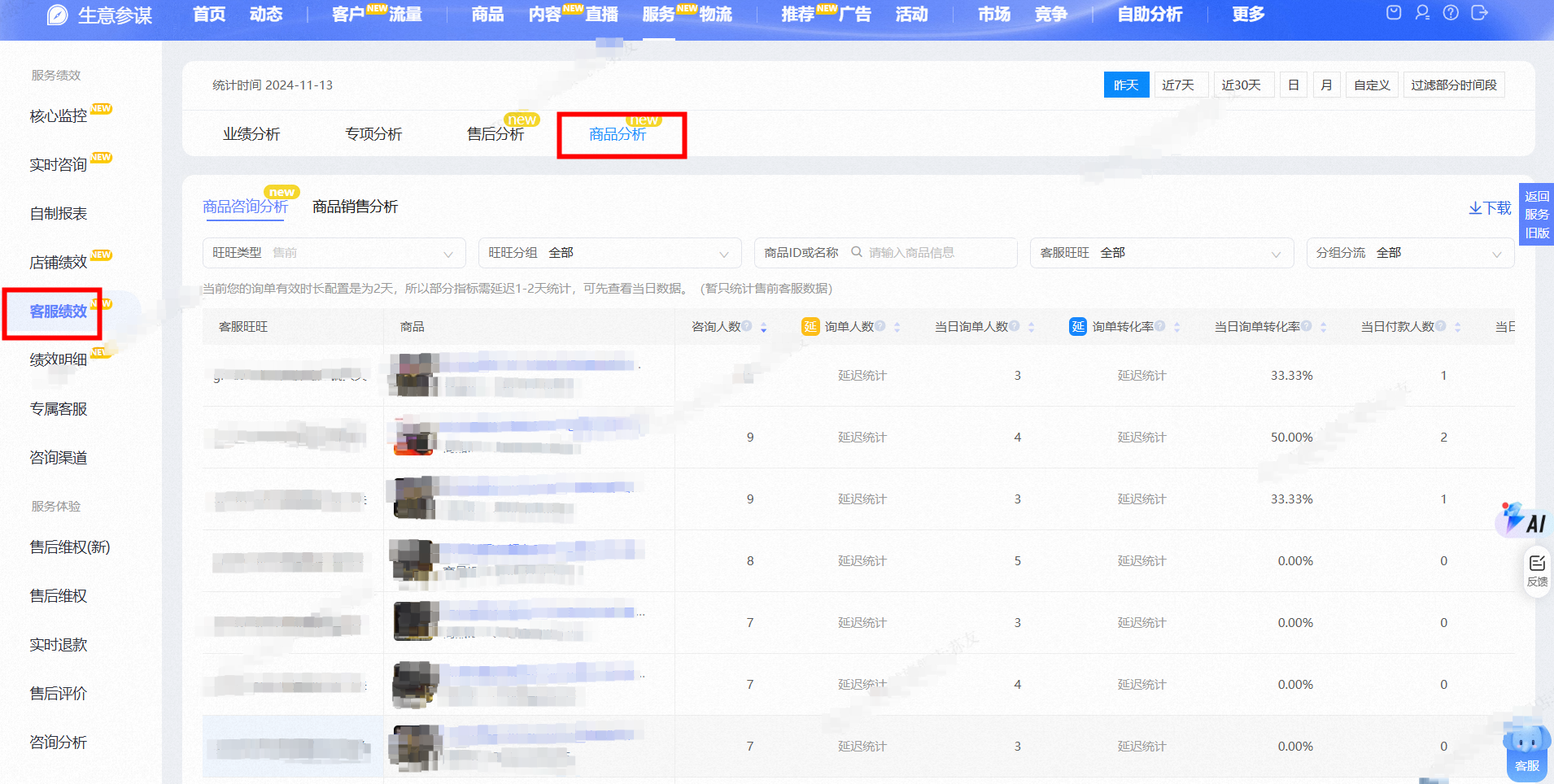This screenshot has width=1554, height=784.
Task: Open 更多 in top navigation
Action: tap(1248, 15)
